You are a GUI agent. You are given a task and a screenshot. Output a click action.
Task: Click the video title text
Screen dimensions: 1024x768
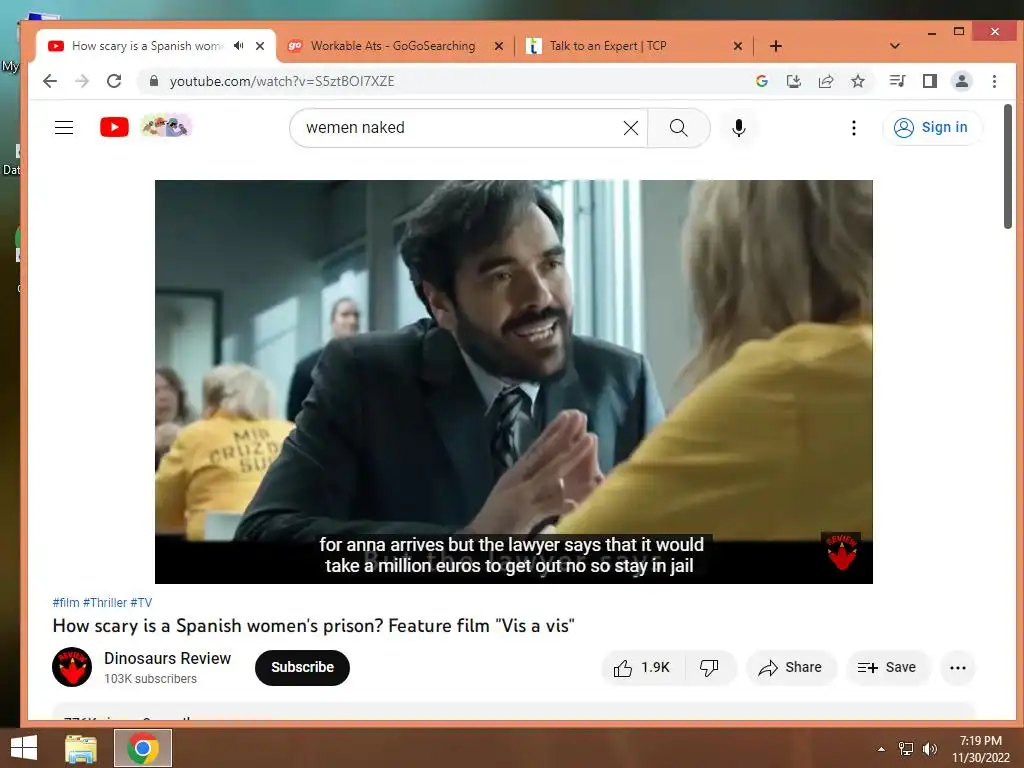tap(313, 626)
